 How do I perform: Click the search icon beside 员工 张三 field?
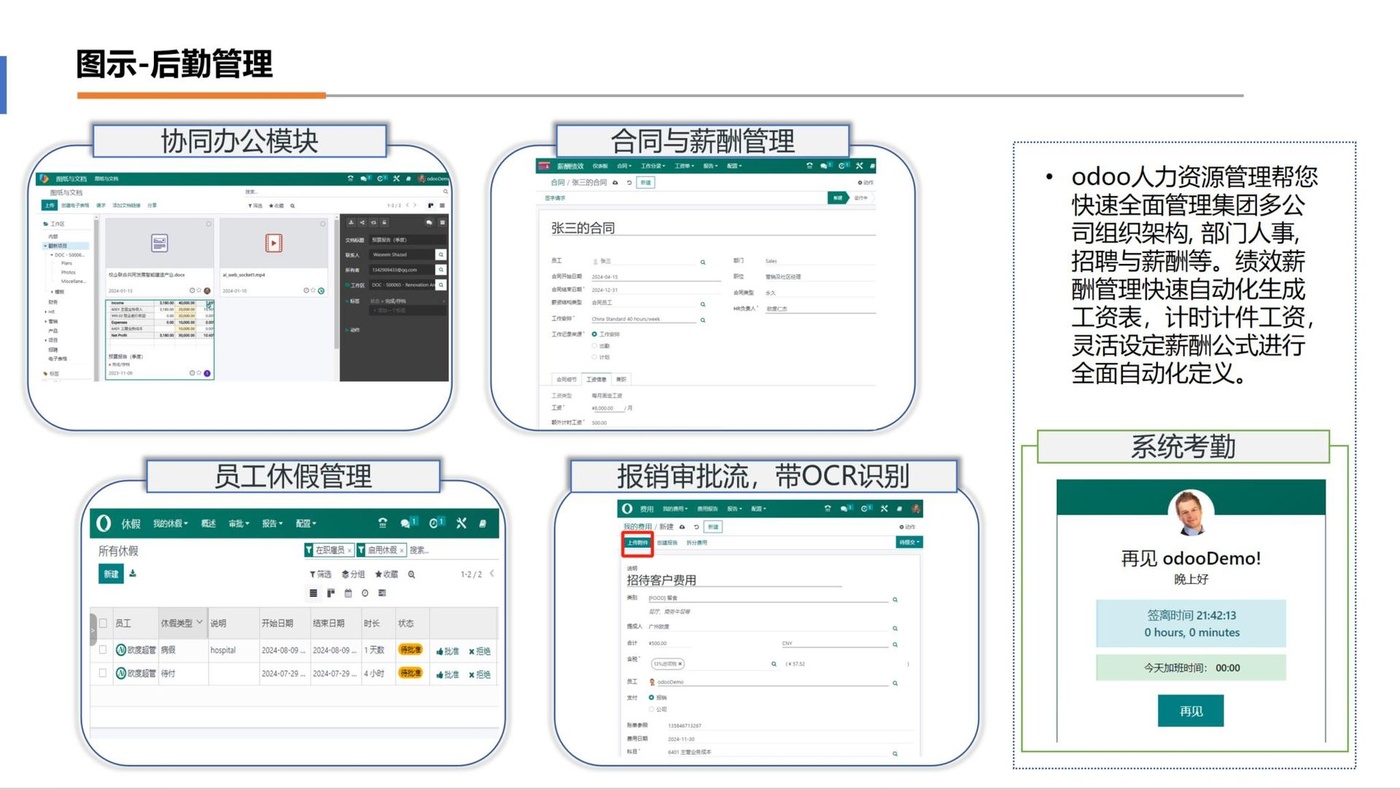point(703,262)
